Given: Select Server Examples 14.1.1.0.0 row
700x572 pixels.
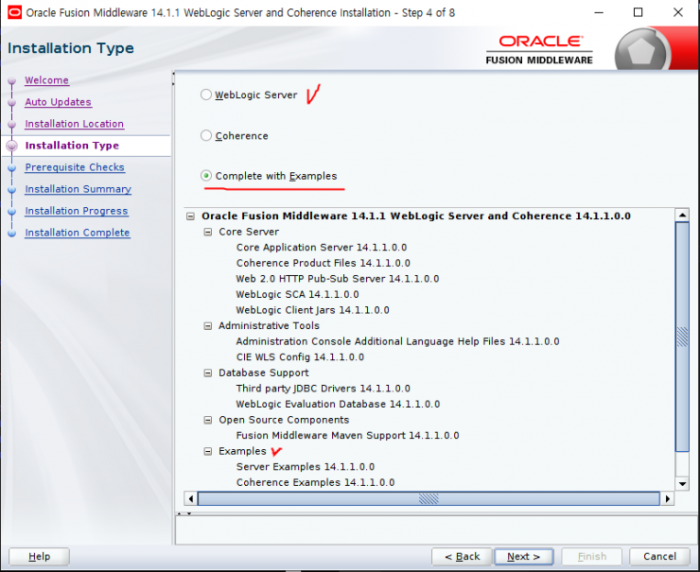Looking at the screenshot, I should 305,467.
